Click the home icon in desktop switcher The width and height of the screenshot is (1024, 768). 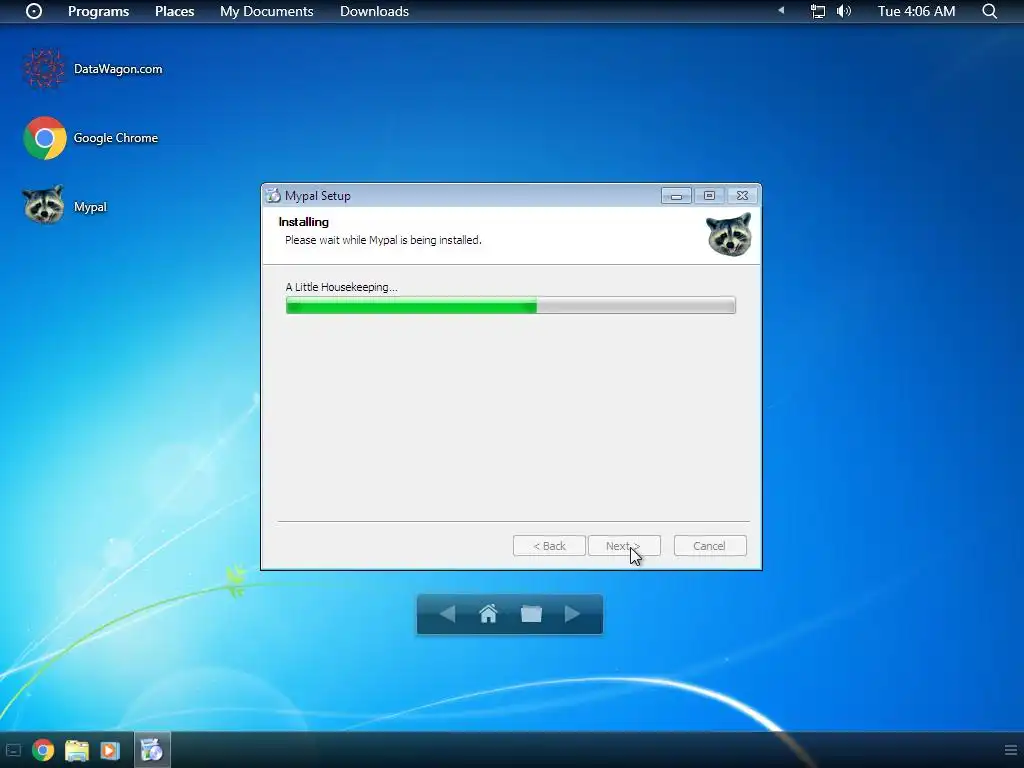488,614
